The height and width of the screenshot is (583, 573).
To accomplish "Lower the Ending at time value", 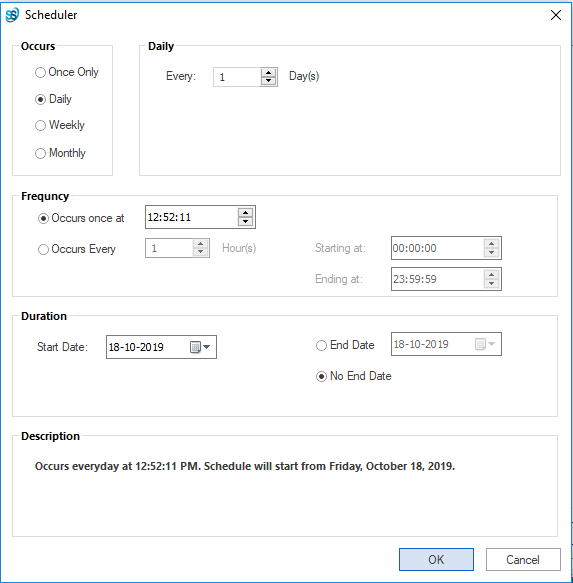I will coord(492,283).
